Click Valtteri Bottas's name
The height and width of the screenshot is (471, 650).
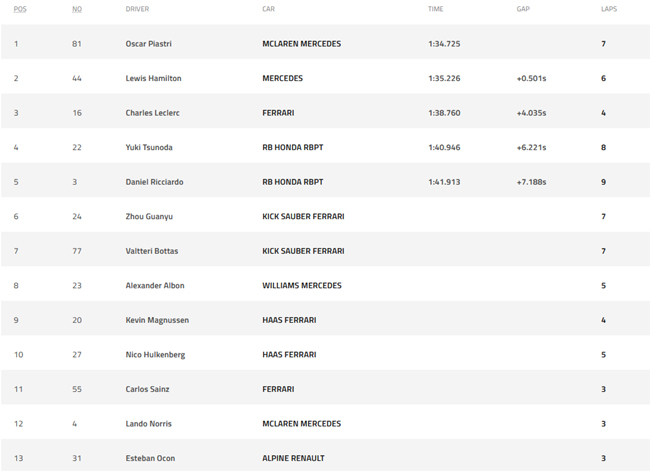click(x=152, y=251)
